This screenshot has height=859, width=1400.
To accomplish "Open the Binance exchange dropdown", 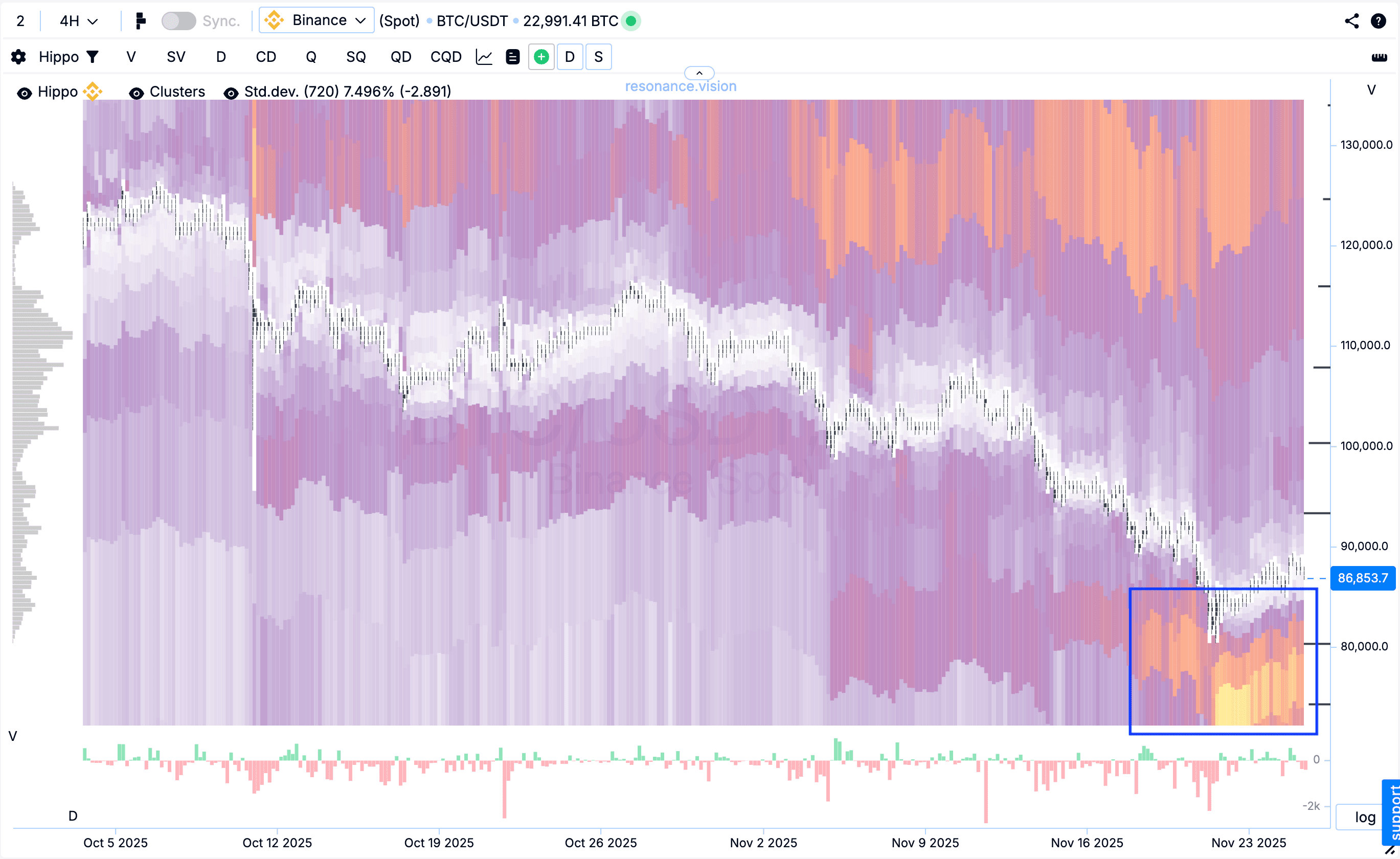I will (x=317, y=20).
